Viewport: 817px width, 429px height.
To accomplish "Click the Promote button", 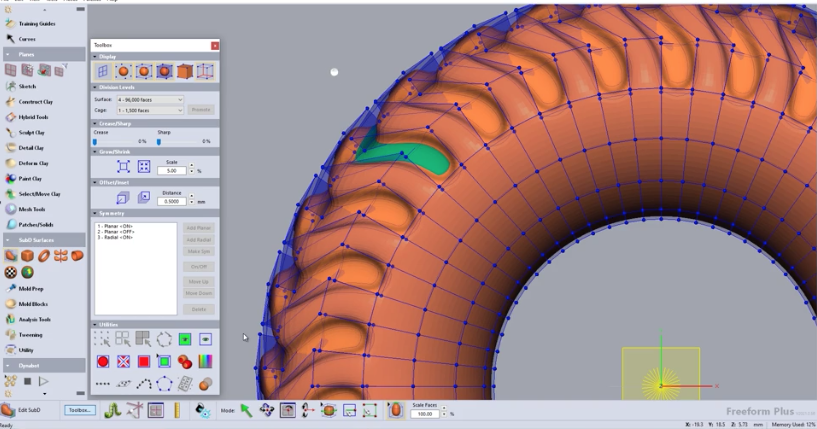I will (x=201, y=110).
